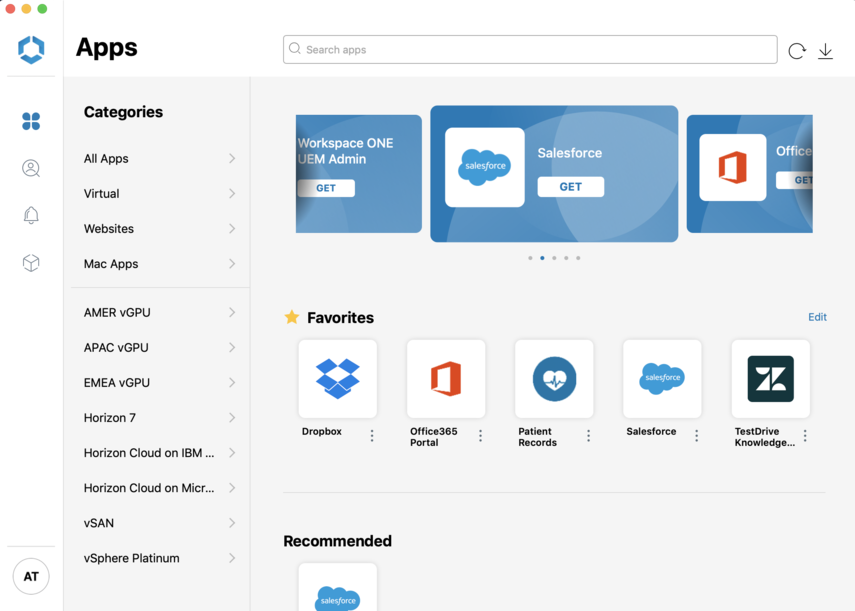Click the refresh icon beside search

click(797, 51)
